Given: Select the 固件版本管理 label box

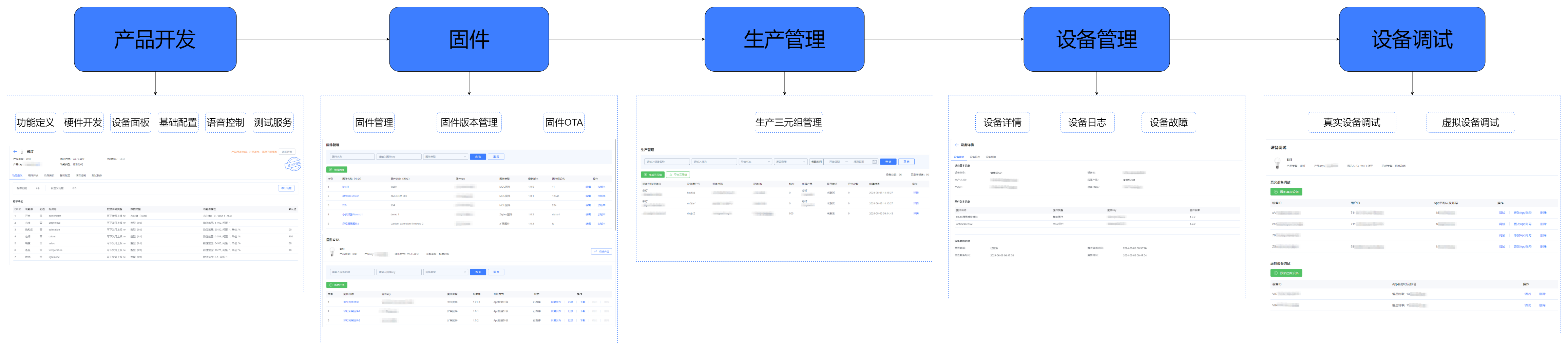Looking at the screenshot, I should [x=469, y=122].
